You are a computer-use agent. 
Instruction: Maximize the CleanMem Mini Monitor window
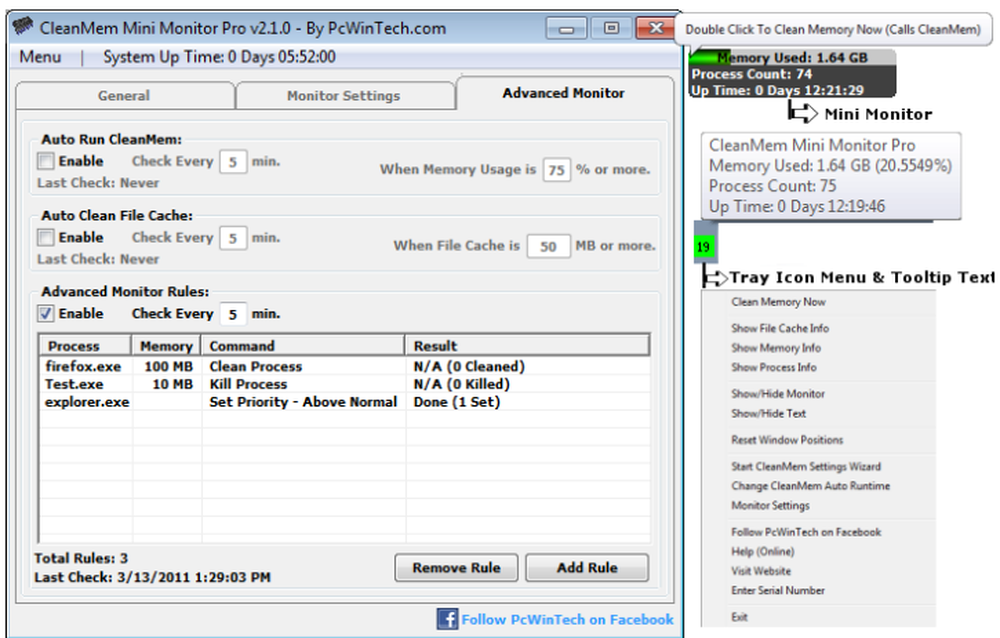pos(611,29)
